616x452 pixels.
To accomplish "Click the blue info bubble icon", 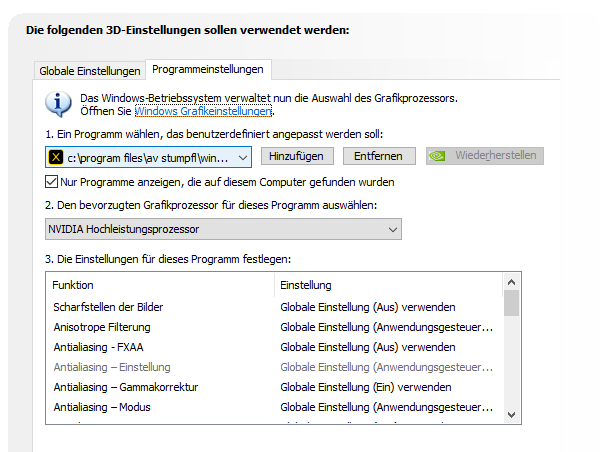I will tap(58, 104).
